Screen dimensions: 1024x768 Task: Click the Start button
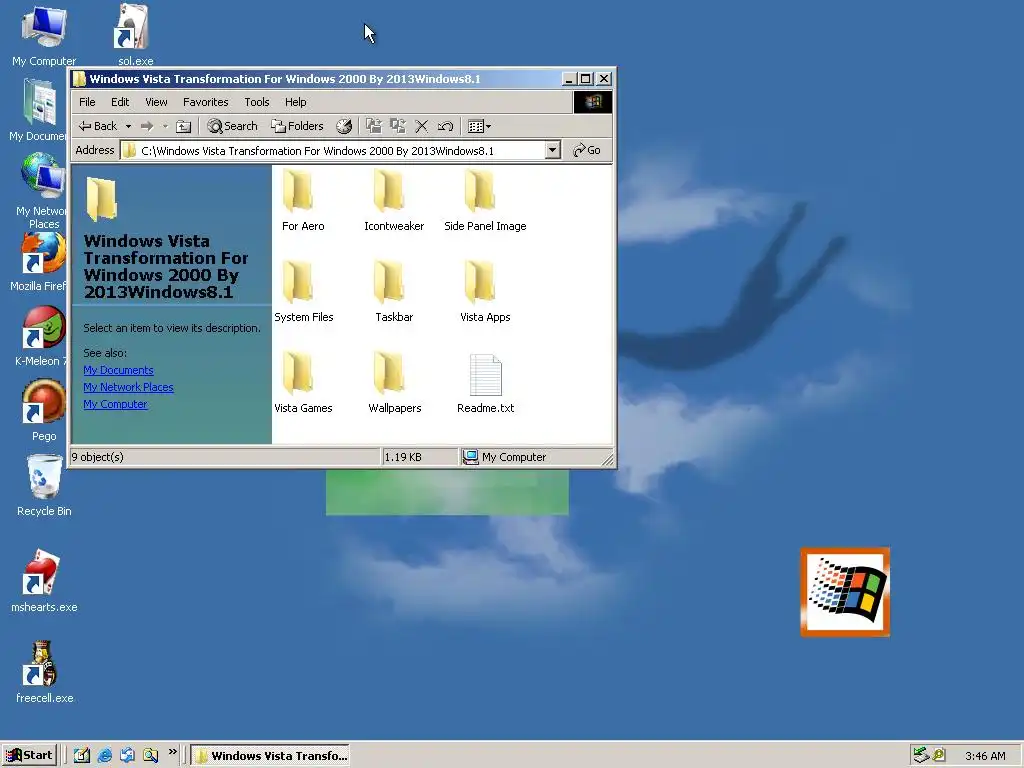coord(29,756)
